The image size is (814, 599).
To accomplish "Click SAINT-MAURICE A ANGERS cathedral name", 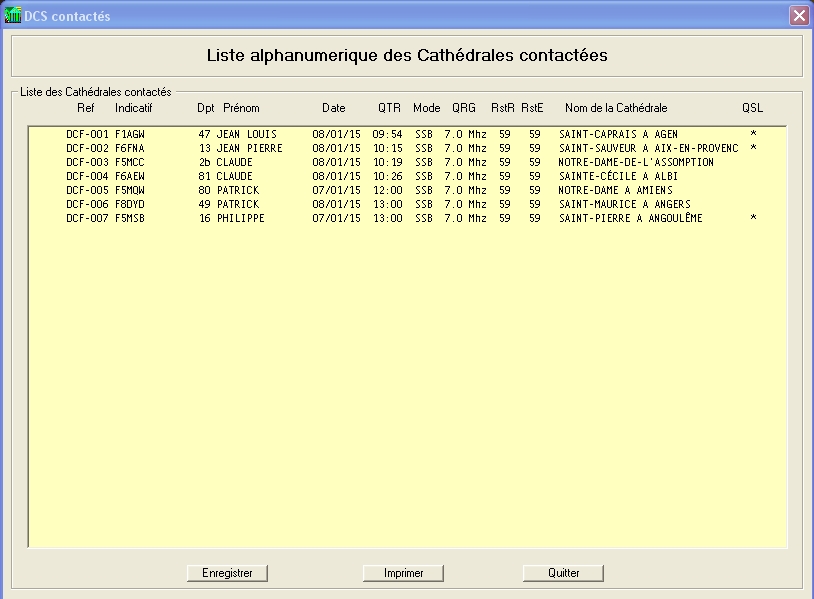I will (x=625, y=204).
